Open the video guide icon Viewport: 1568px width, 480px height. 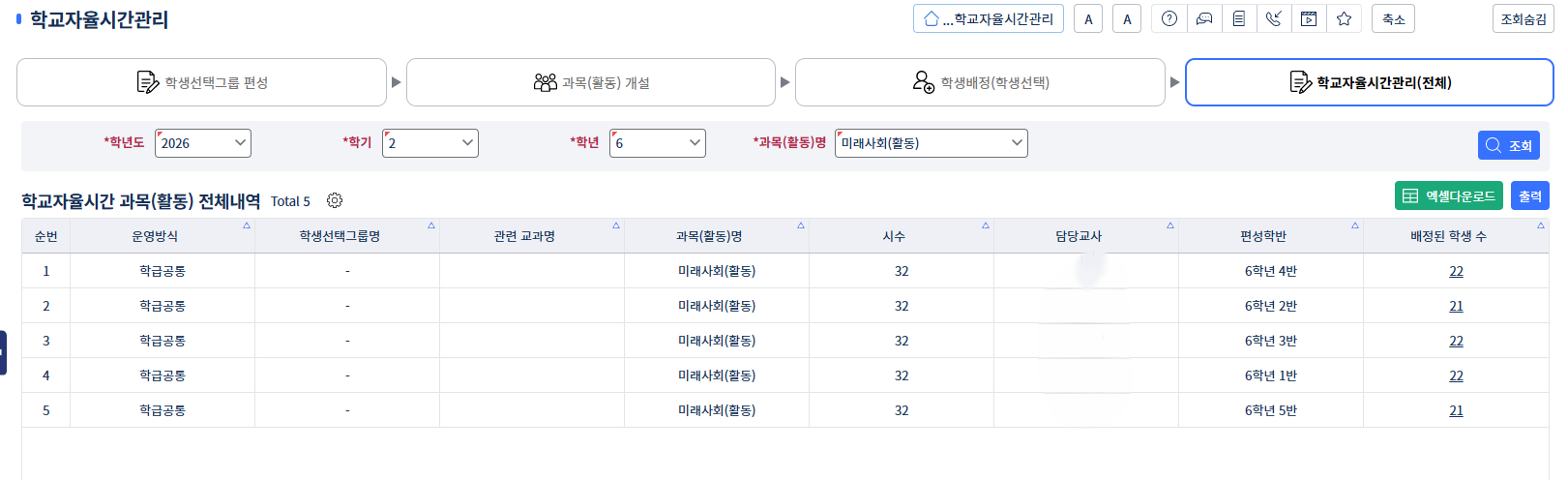pos(1309,18)
